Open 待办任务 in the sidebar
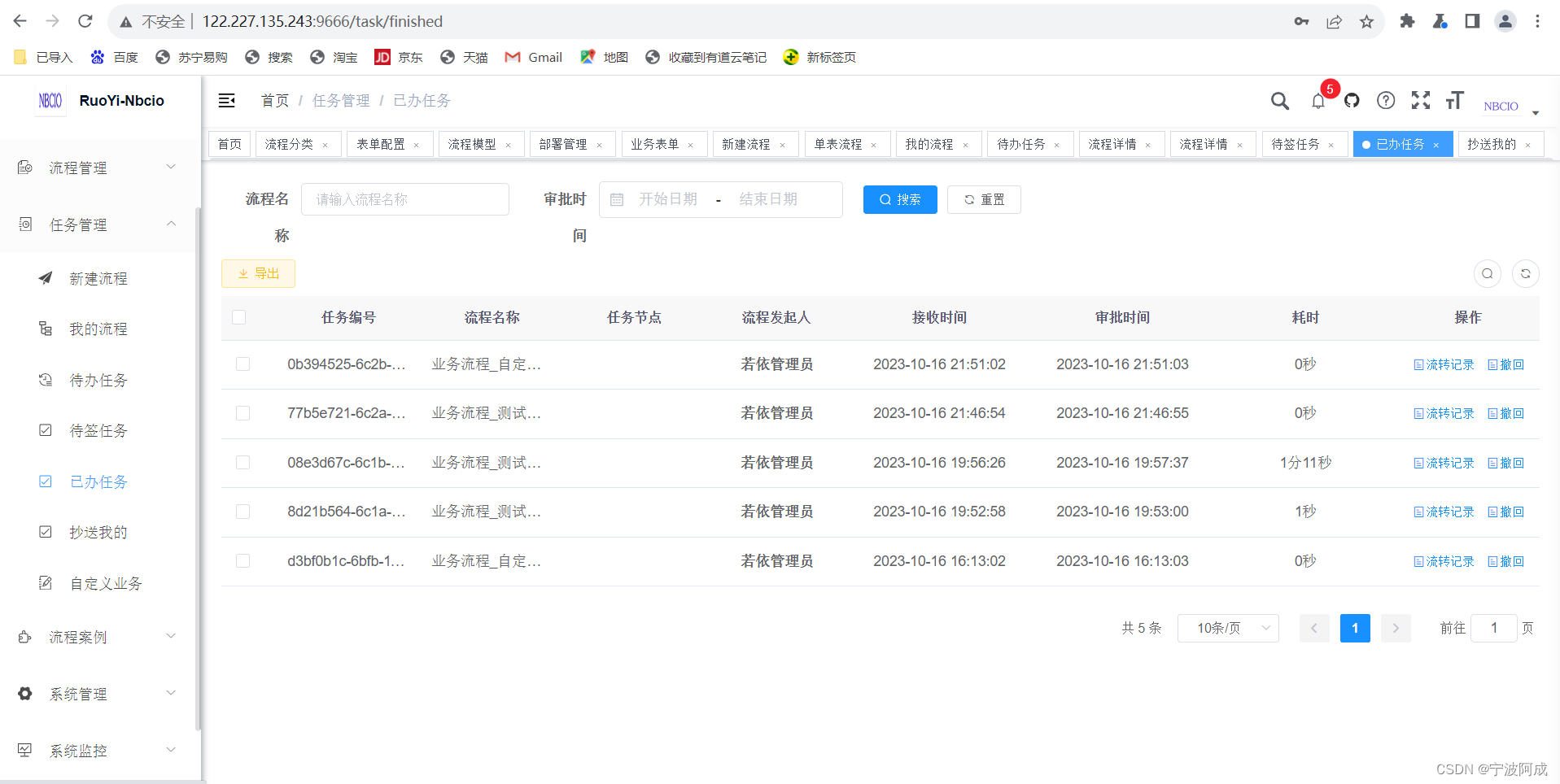 point(98,381)
